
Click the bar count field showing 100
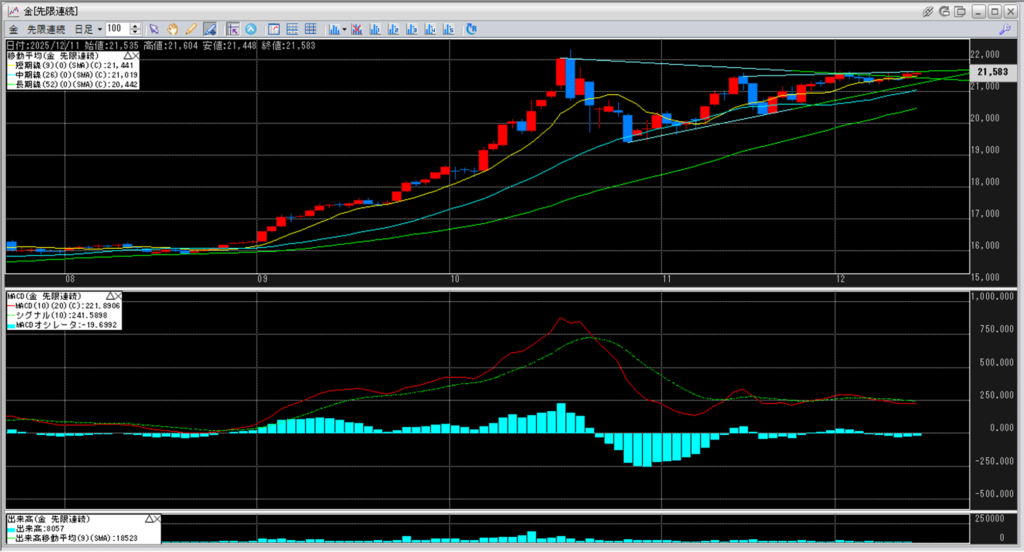point(117,28)
